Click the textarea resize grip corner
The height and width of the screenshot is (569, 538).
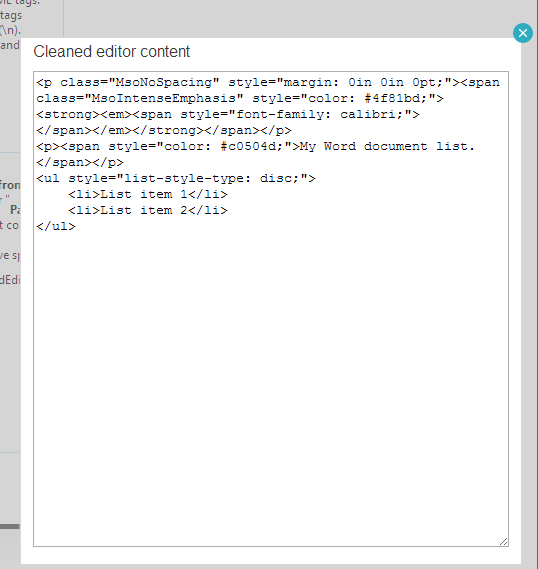click(x=504, y=541)
